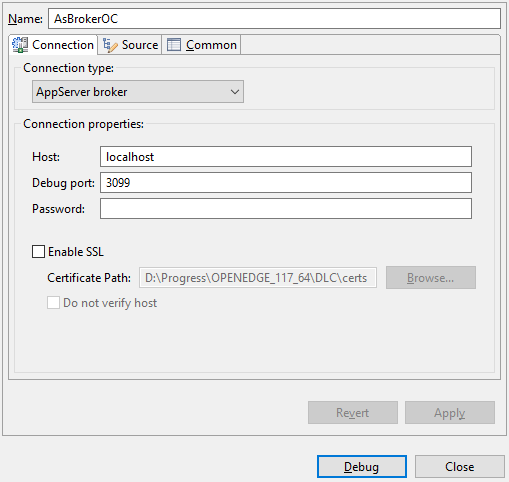The image size is (509, 482).
Task: Select the Connection tab label
Action: (63, 45)
